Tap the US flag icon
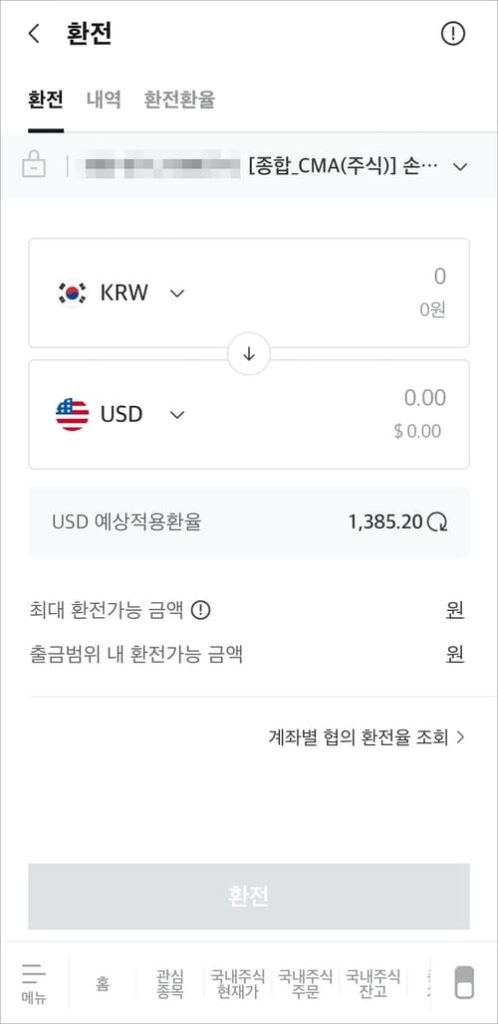498x1024 pixels. tap(72, 415)
